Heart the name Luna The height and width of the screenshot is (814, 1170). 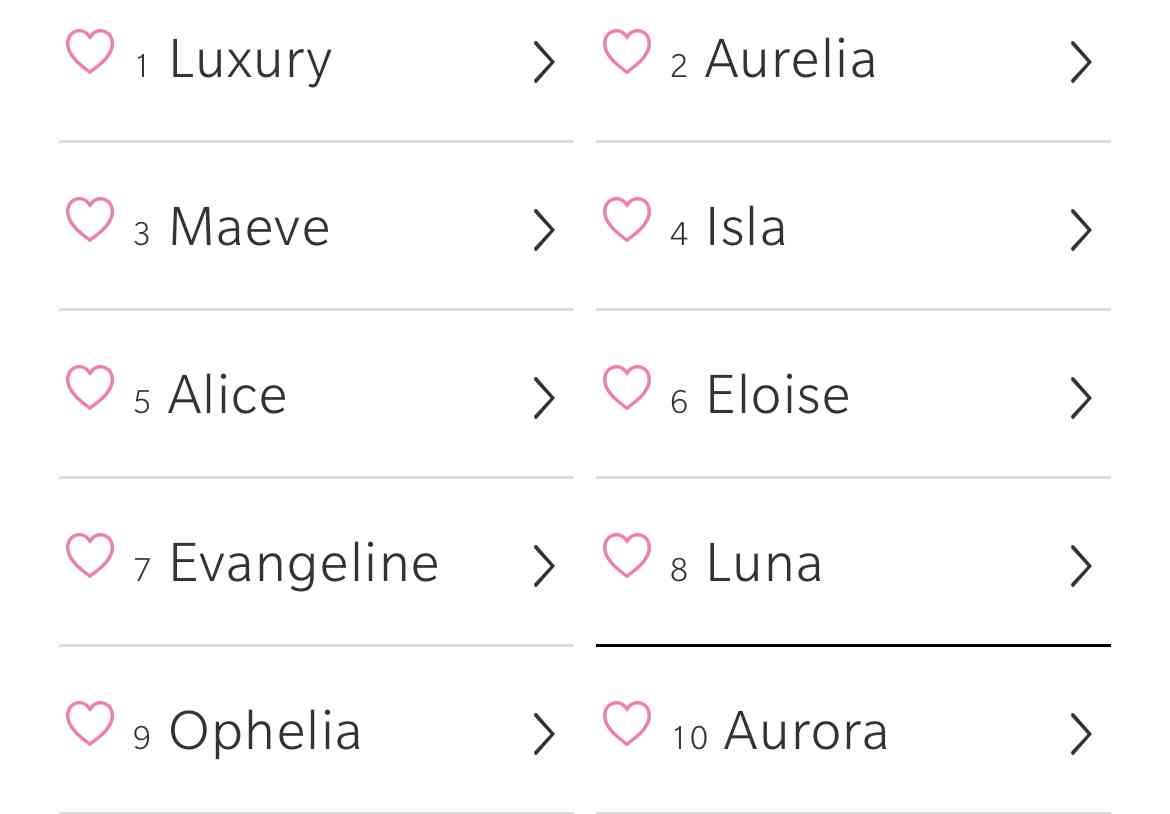(x=627, y=554)
